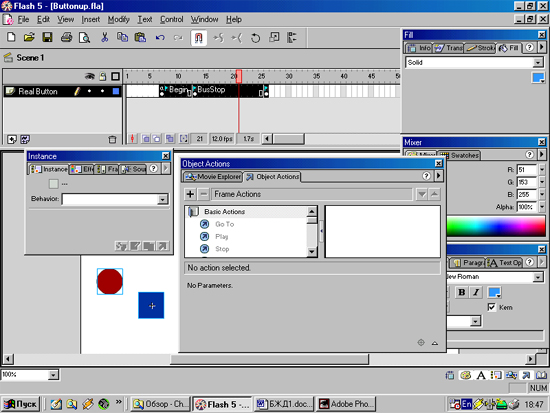Open Object Actions panel options arrow
Screen dimensions: 550x413
pyautogui.click(x=438, y=175)
